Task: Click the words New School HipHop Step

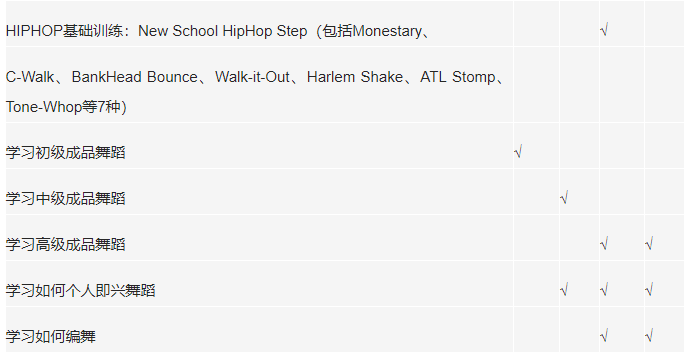Action: coord(223,31)
